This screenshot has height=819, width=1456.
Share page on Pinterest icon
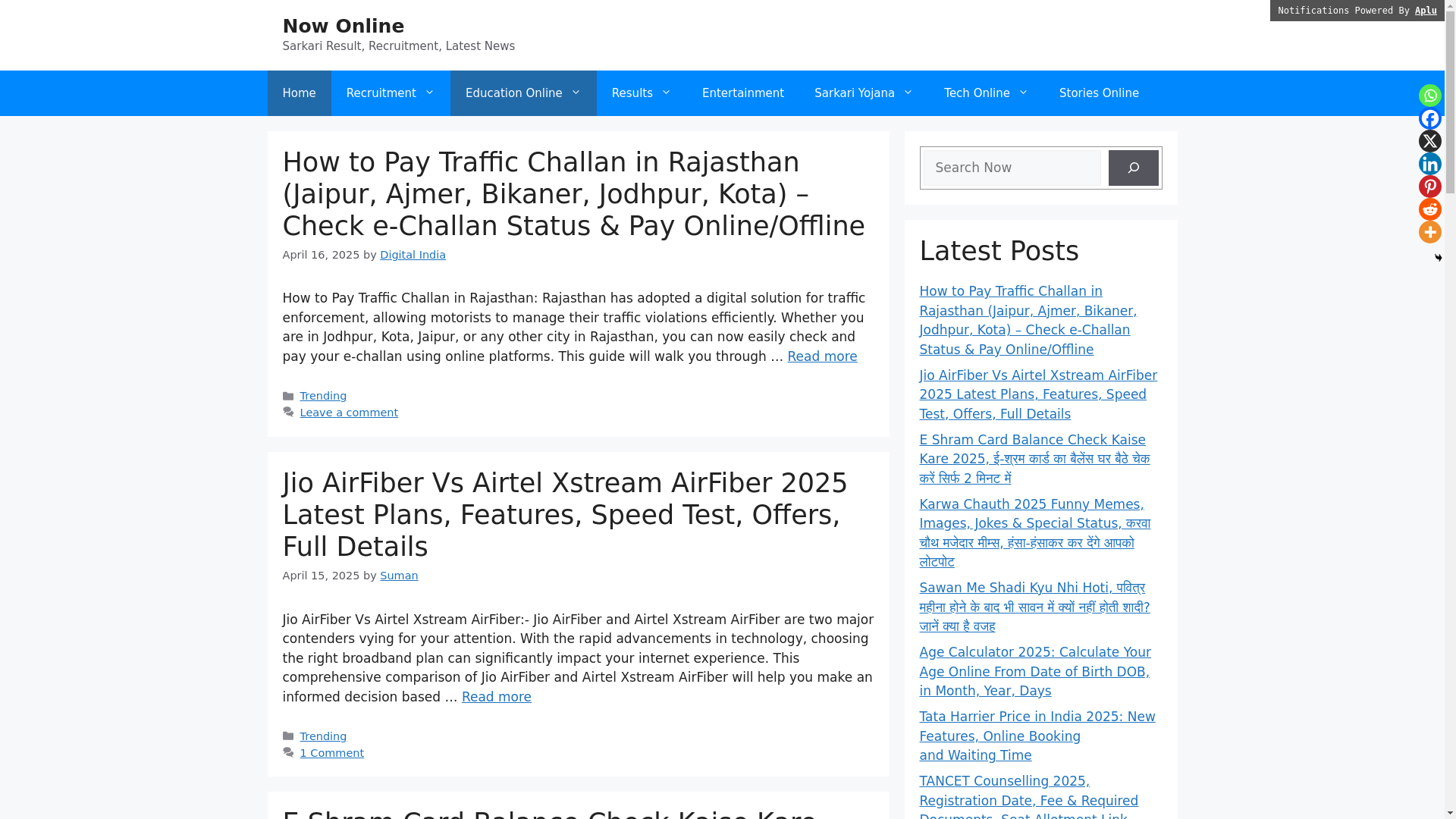(1429, 187)
